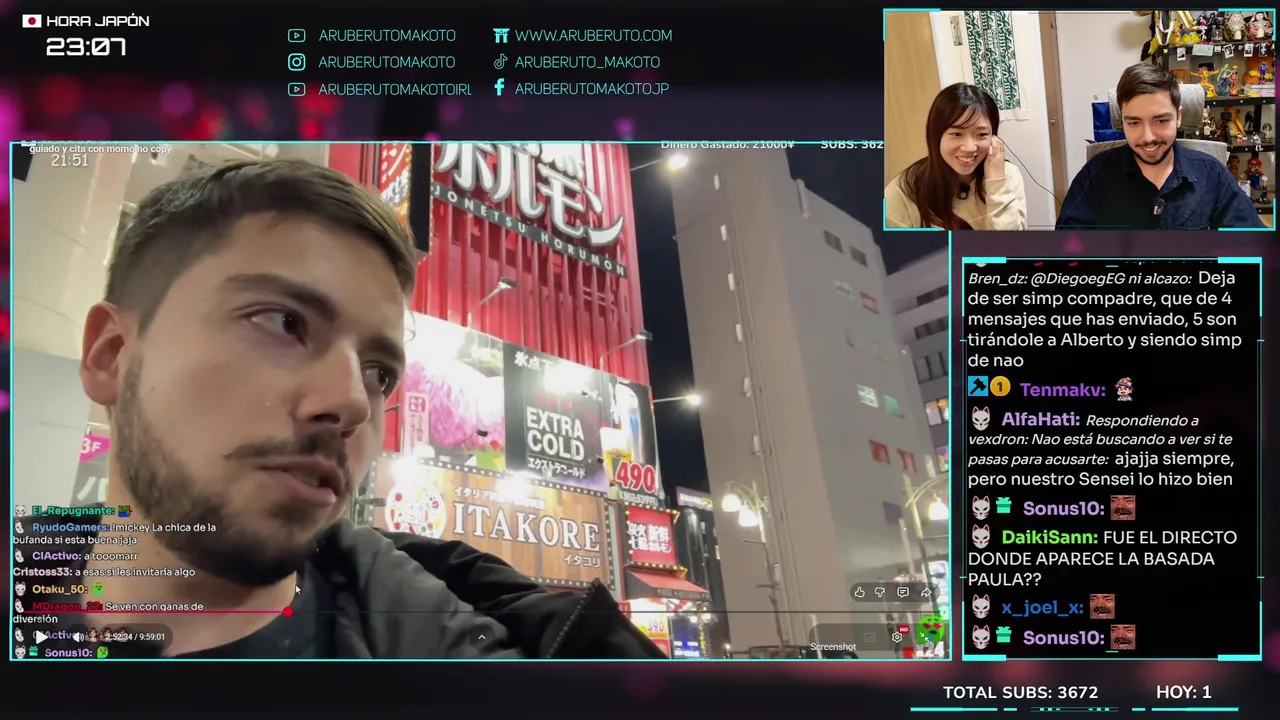Click the webcam feed thumbnail
The image size is (1280, 720).
(x=1079, y=120)
